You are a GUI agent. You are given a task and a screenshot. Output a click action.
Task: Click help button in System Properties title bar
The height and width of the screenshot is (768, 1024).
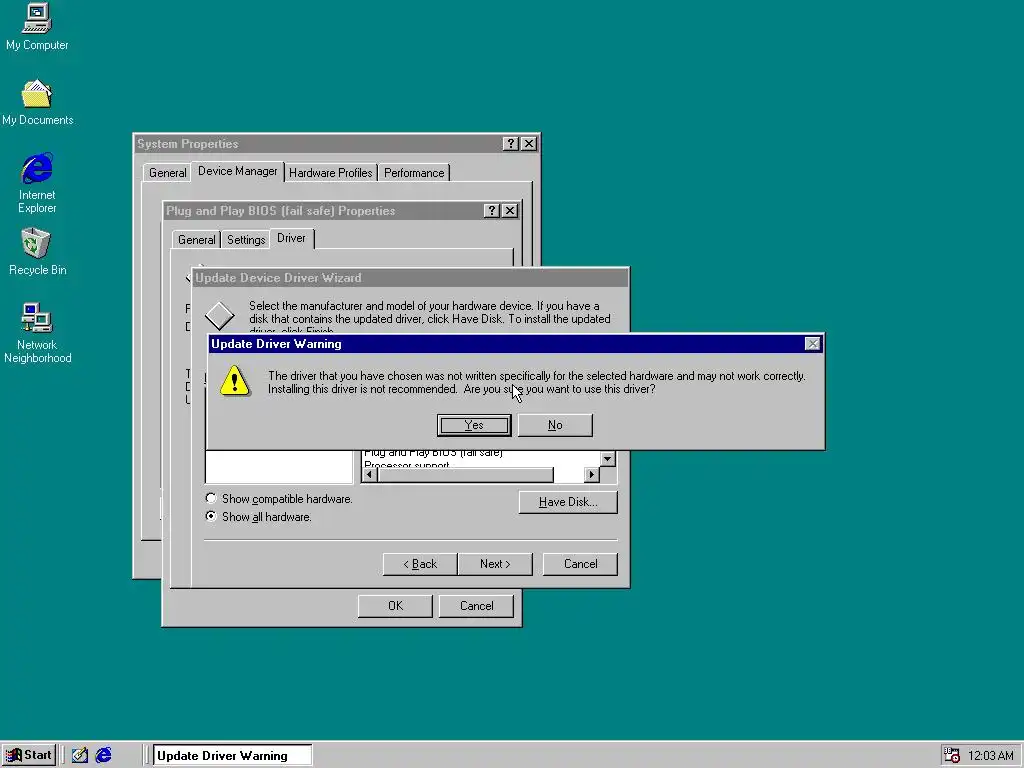(511, 144)
